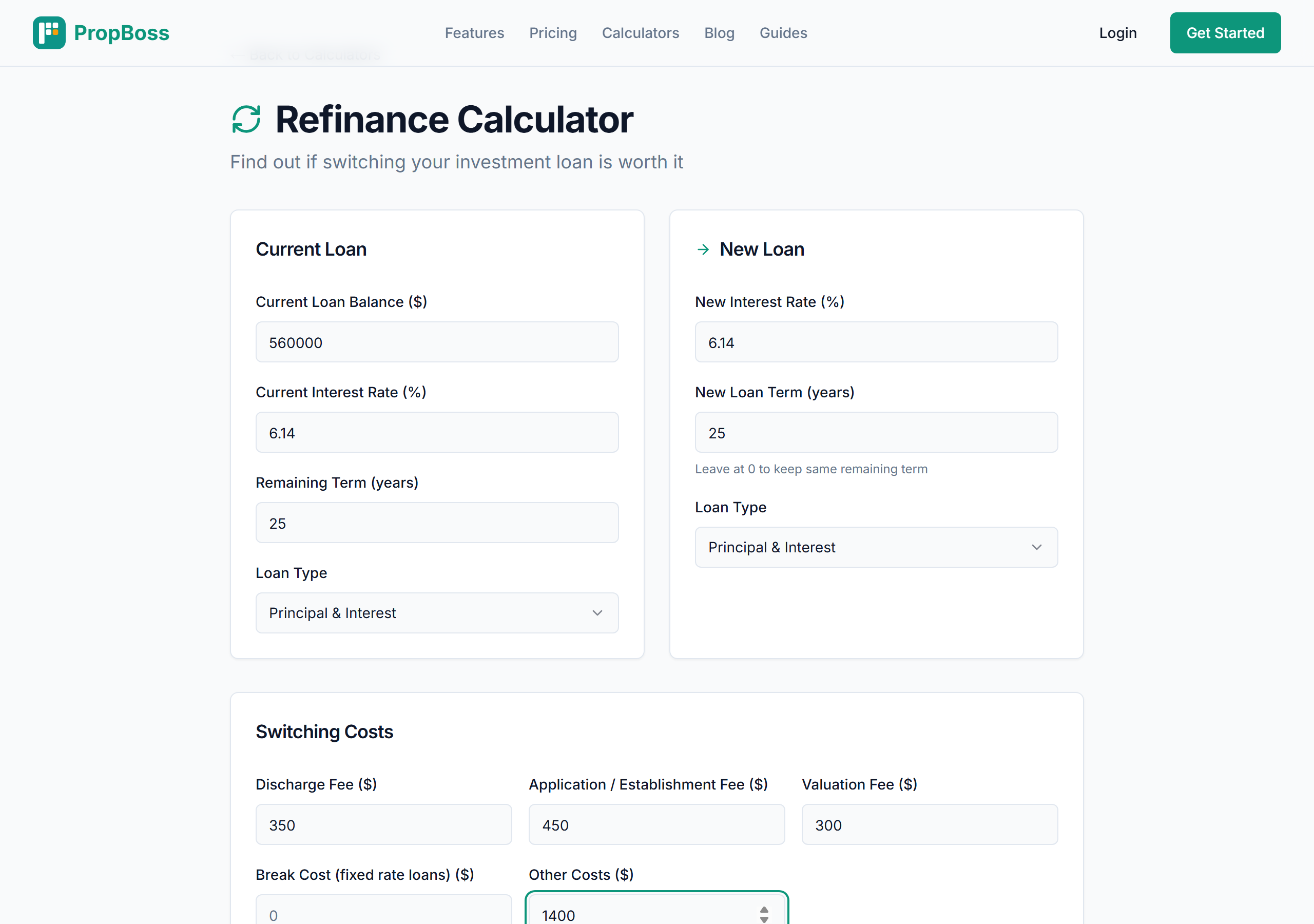Go to the Pricing page
Screen dimensions: 1314x924
(553, 33)
